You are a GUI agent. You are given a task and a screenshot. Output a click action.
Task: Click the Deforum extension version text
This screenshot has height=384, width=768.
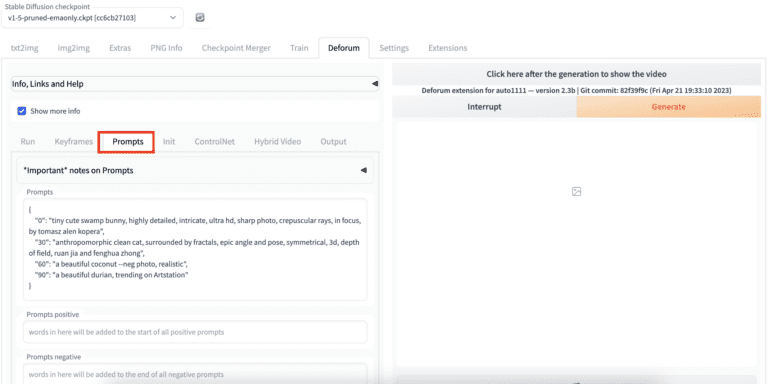pyautogui.click(x=576, y=91)
